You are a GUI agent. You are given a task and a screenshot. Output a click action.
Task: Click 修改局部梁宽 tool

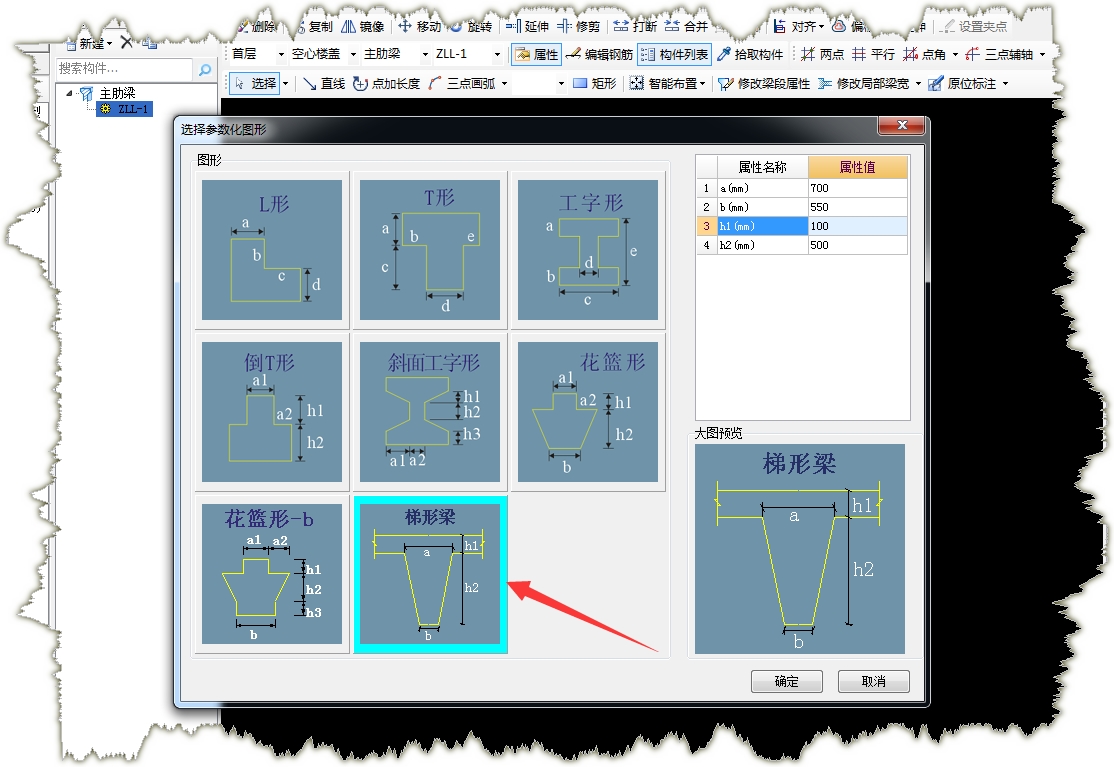pyautogui.click(x=863, y=84)
